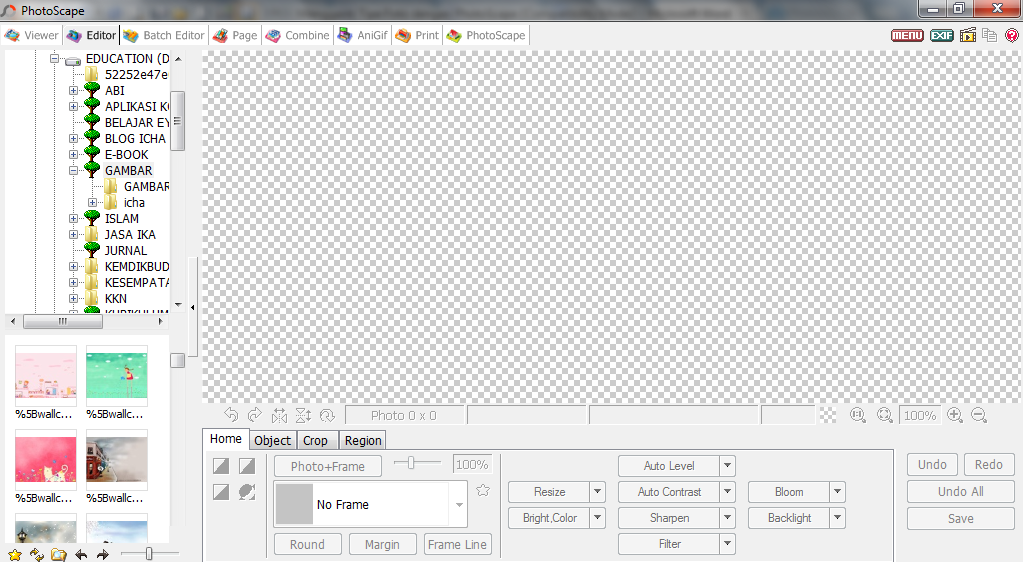Expand the icha subfolder node
The width and height of the screenshot is (1023, 562).
click(93, 202)
